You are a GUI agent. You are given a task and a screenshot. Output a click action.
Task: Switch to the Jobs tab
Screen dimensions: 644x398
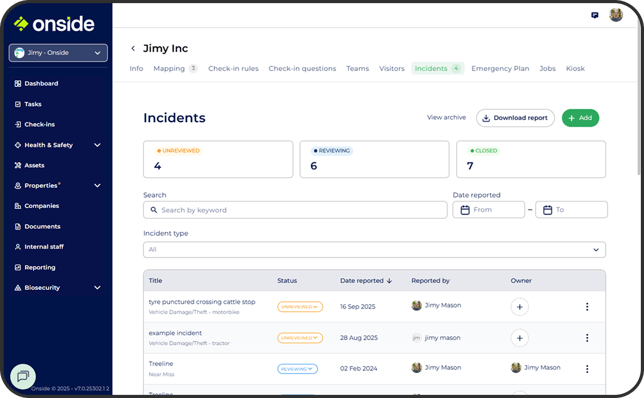point(547,69)
